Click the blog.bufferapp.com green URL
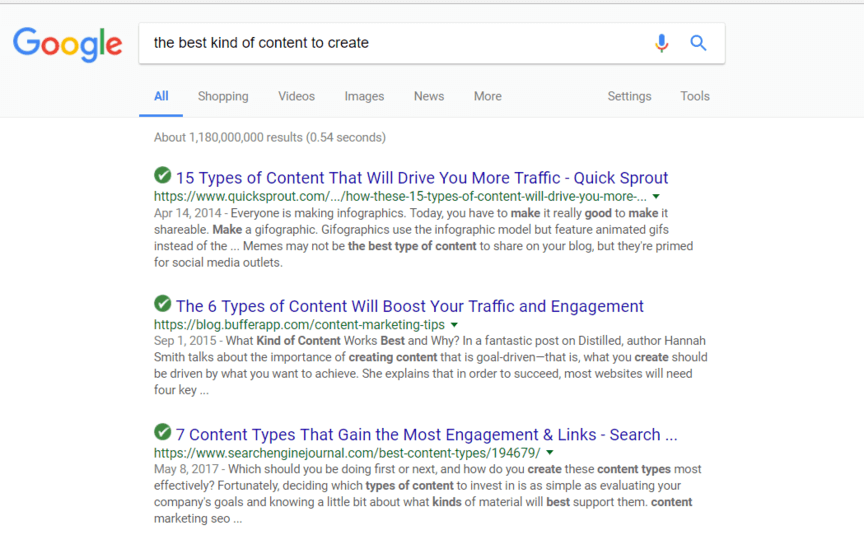The image size is (864, 544). [299, 325]
